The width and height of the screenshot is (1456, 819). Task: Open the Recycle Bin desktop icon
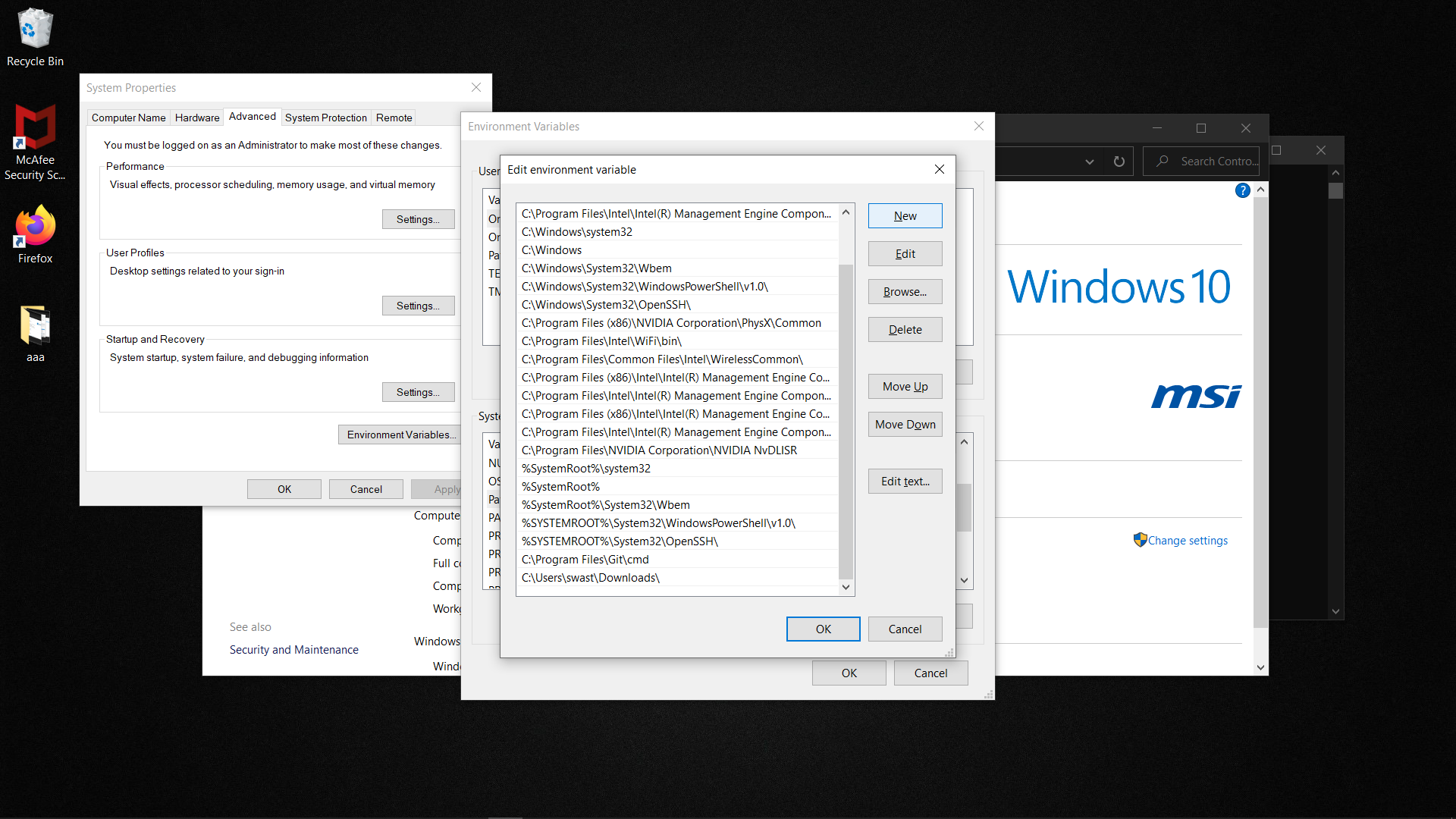35,30
